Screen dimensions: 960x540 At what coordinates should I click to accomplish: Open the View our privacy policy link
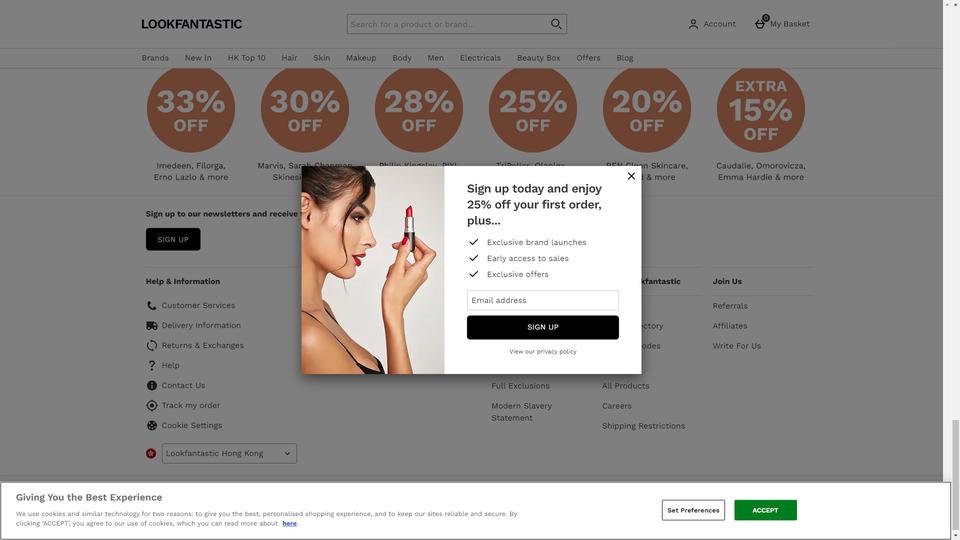click(542, 351)
